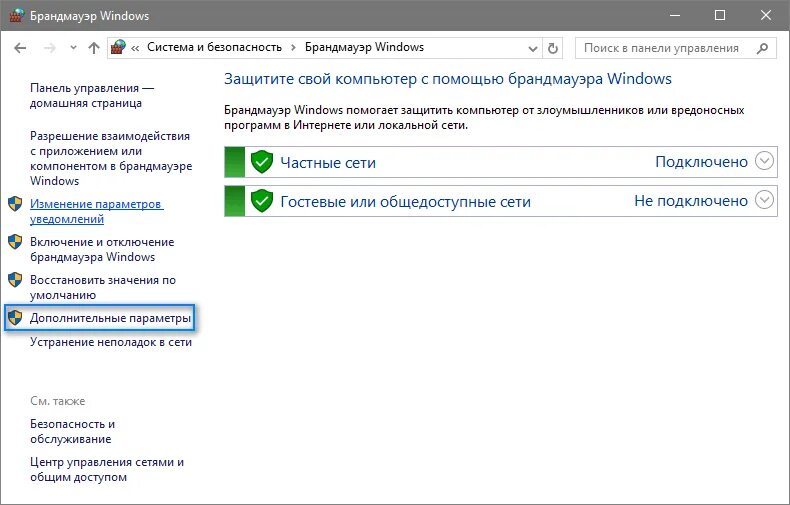The image size is (790, 505).
Task: Open 'Разрешение взаимодействия с приложением' link
Action: pyautogui.click(x=111, y=158)
